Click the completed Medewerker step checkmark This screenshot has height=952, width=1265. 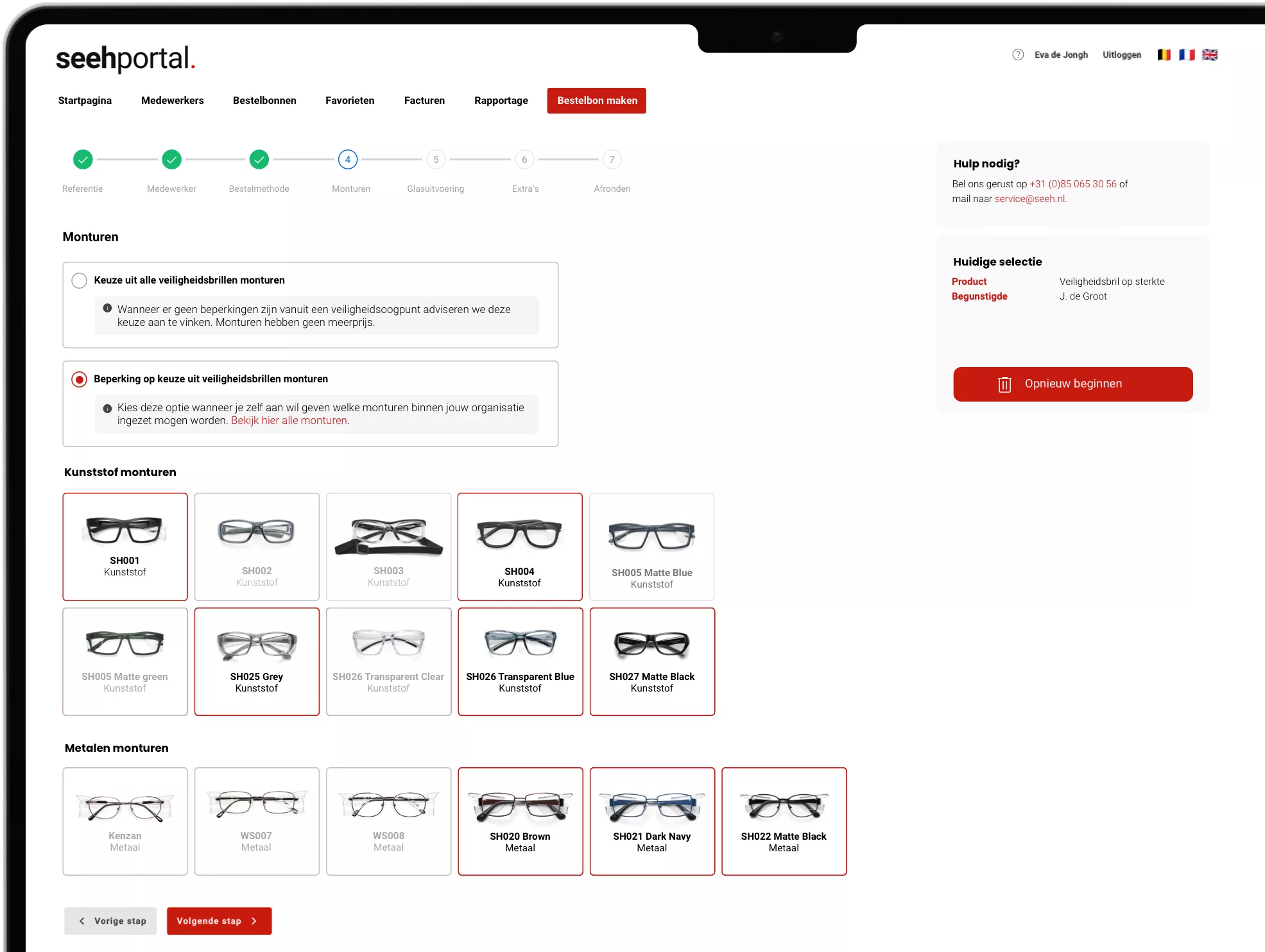point(171,159)
